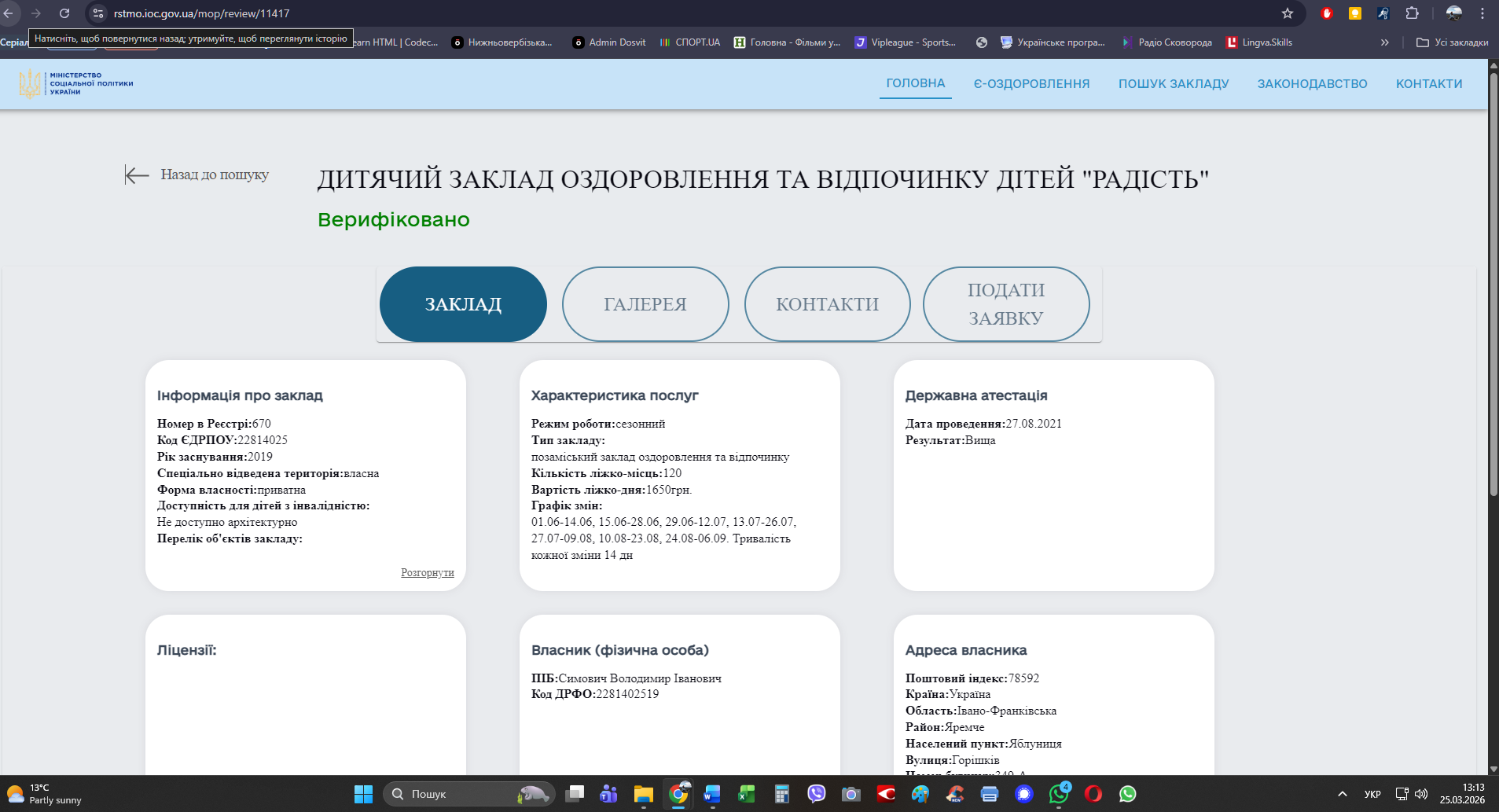Open the browser extensions puzzle icon

pyautogui.click(x=1413, y=13)
